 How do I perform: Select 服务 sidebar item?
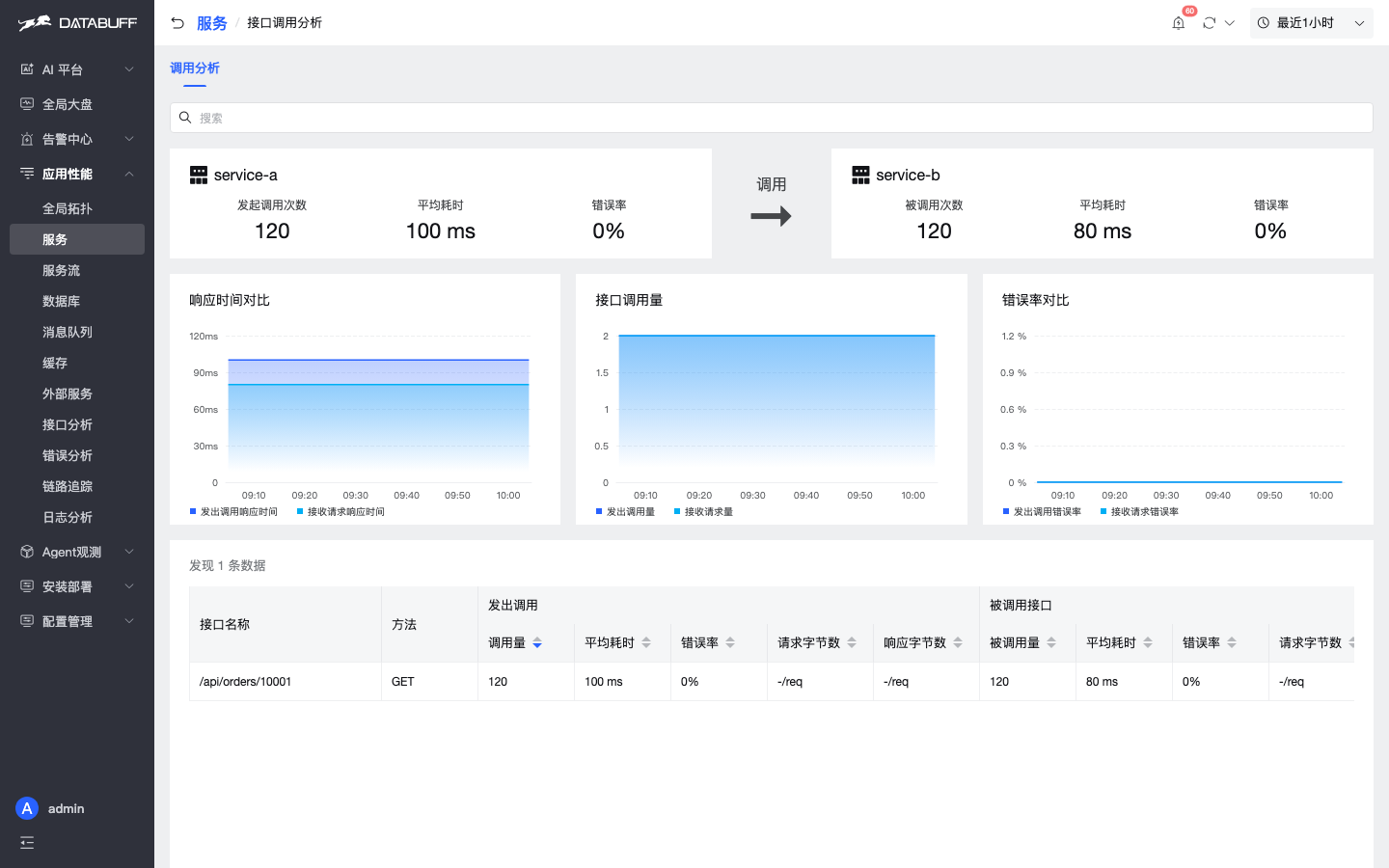[77, 239]
